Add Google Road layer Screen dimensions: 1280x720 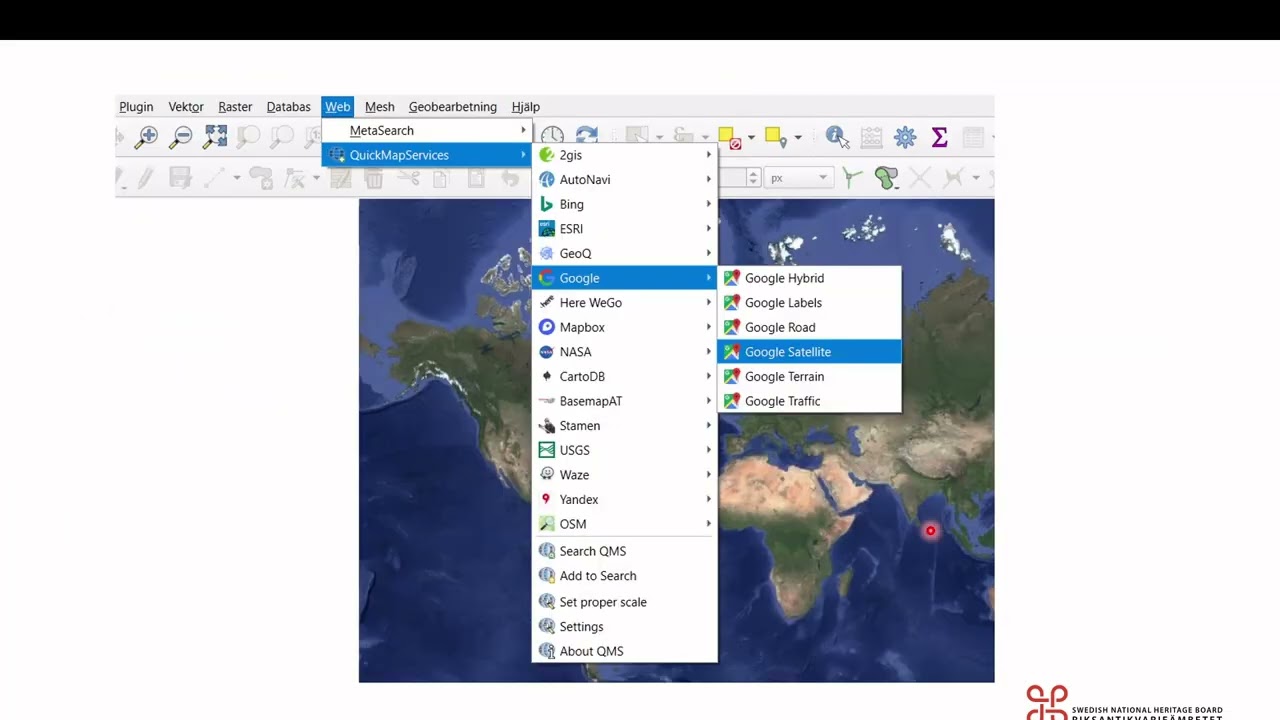coord(809,327)
